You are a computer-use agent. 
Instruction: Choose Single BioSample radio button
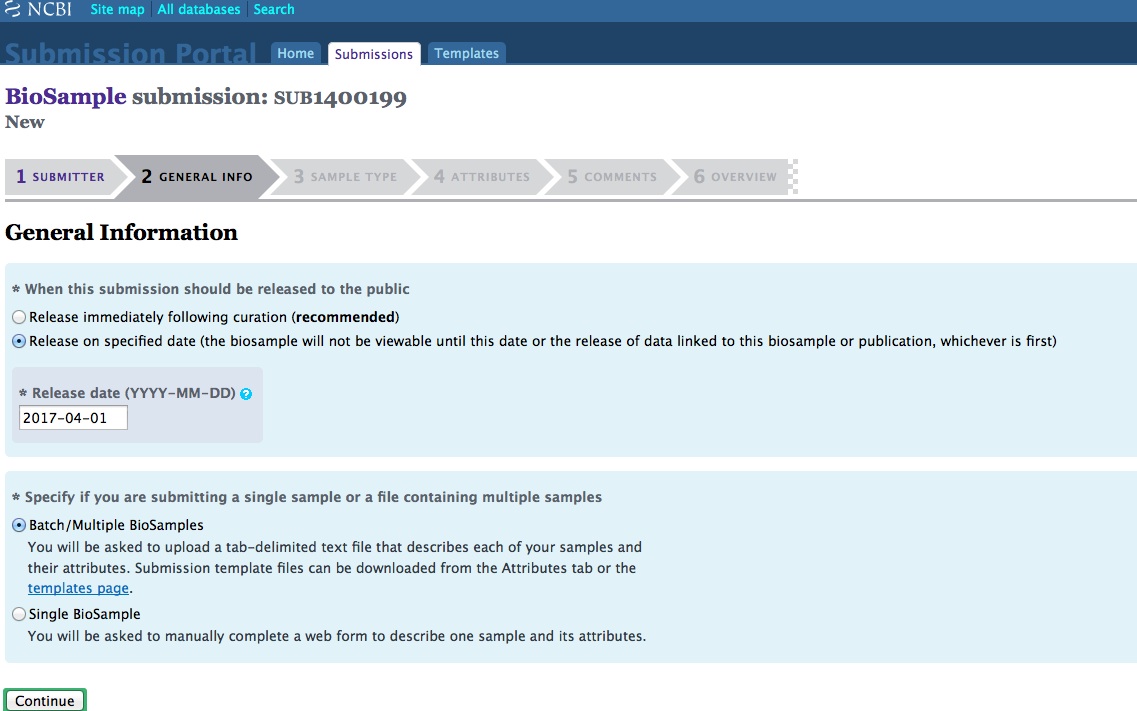click(x=20, y=614)
